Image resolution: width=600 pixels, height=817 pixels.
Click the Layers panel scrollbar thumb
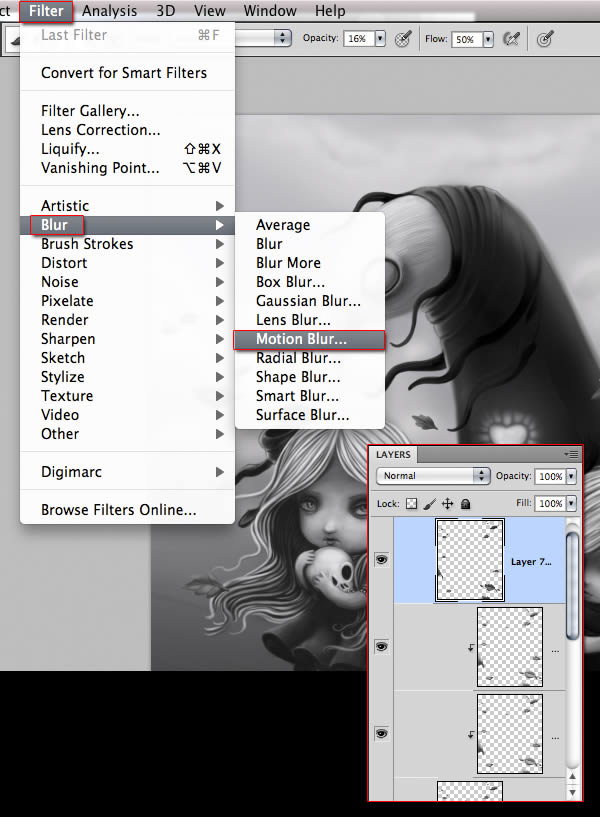[572, 585]
